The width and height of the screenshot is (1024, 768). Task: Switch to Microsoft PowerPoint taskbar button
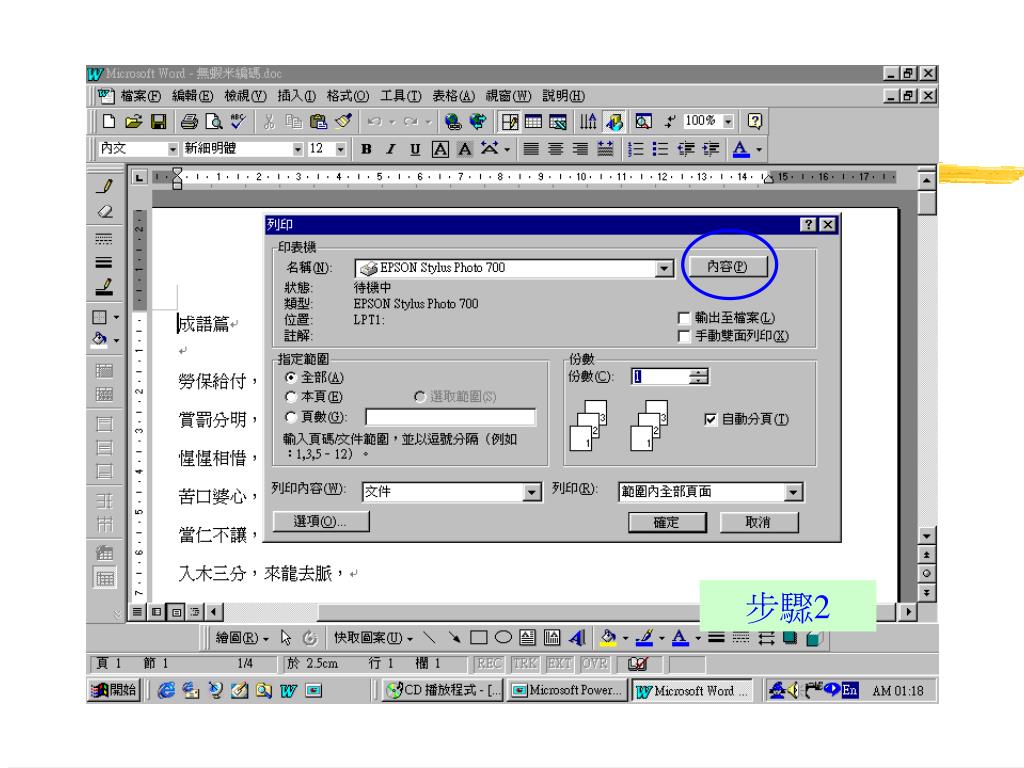[568, 690]
